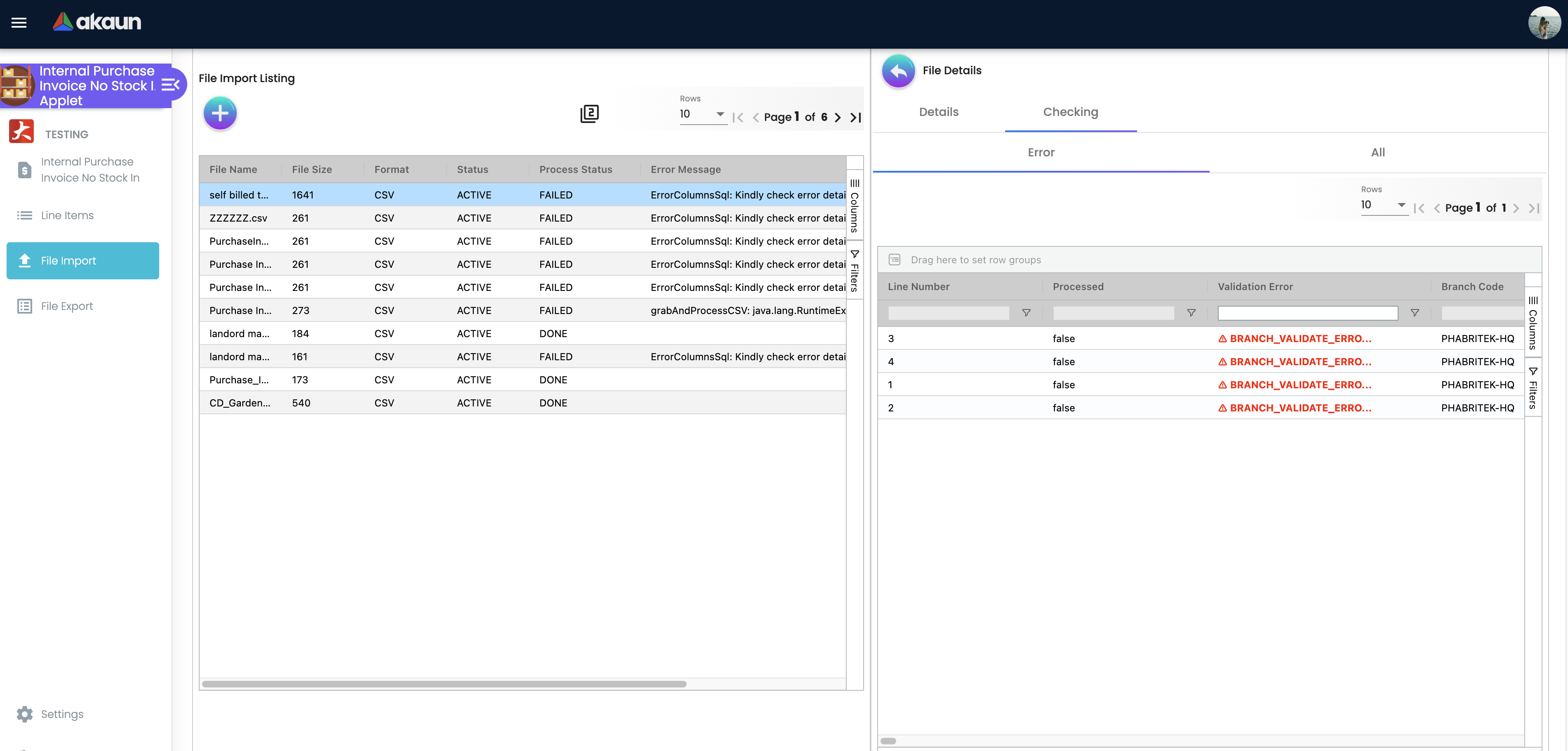Select the Error sub-tab
The image size is (1568, 751).
click(x=1041, y=153)
